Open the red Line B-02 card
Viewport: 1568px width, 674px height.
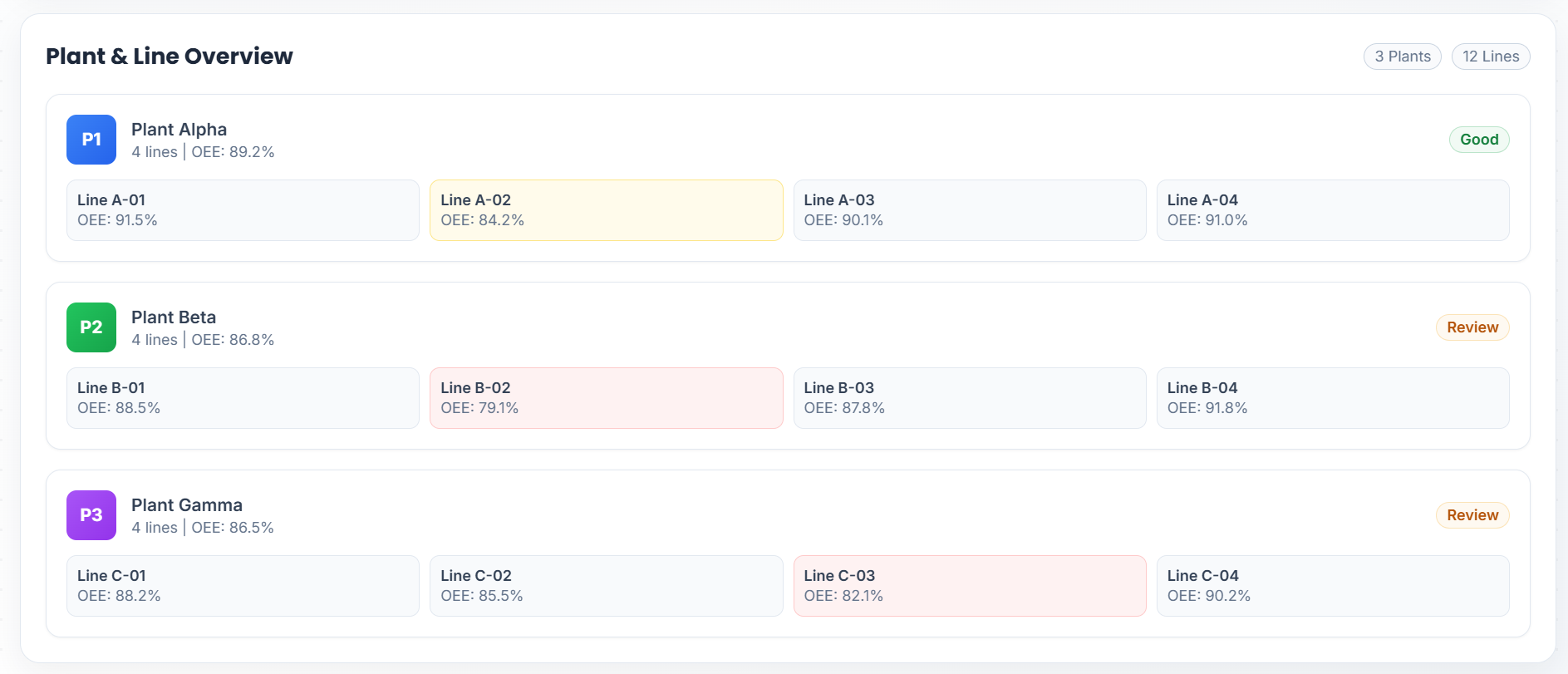click(606, 398)
